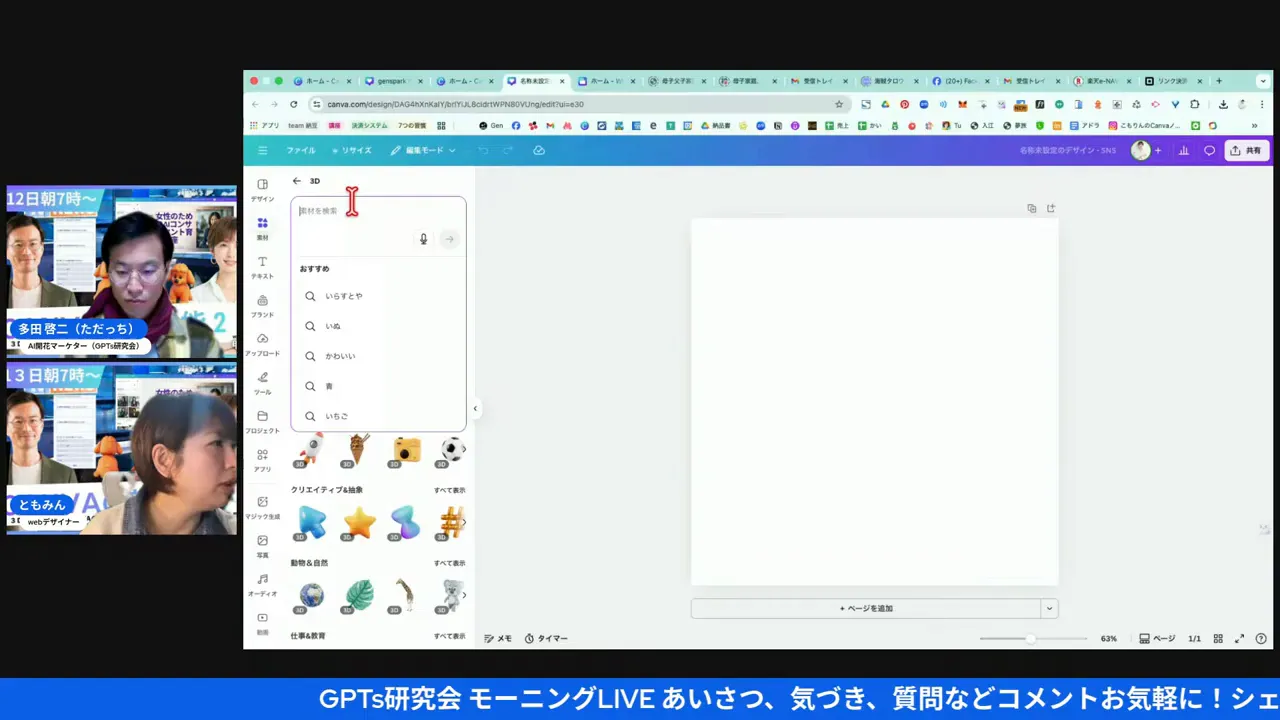1280x720 pixels.
Task: Click the undo arrow in the toolbar
Action: pyautogui.click(x=483, y=150)
